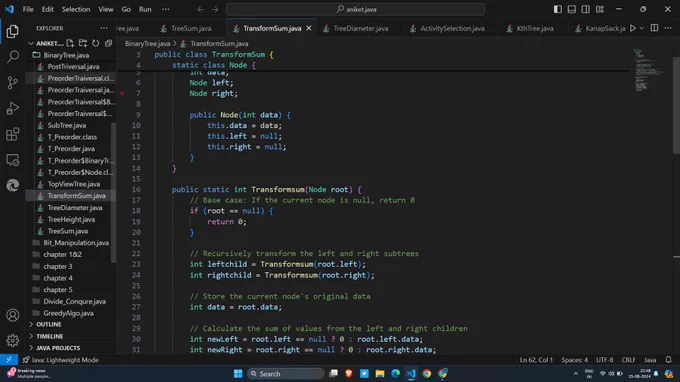Close the TransformSum.java tab

click(309, 28)
